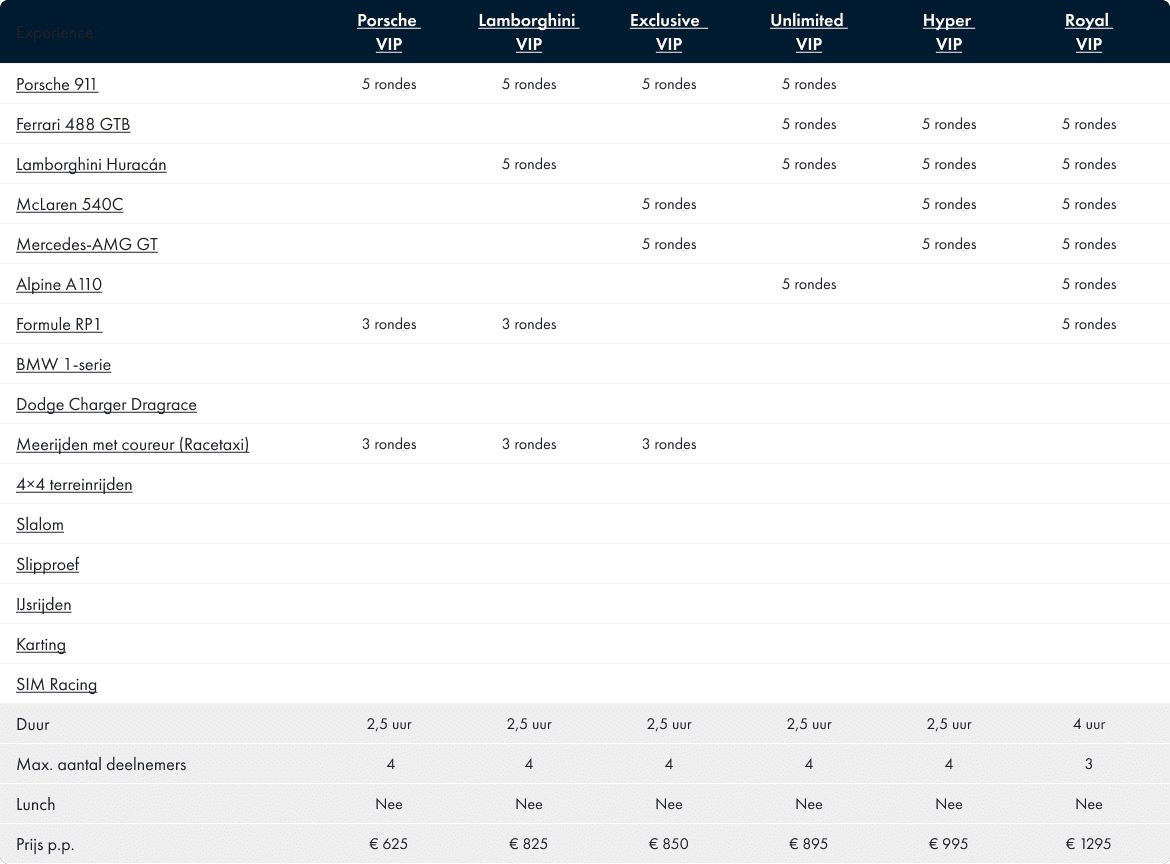This screenshot has width=1170, height=864.
Task: Click '5 rondes' for Porsche 911 under Porsche VIP
Action: pyautogui.click(x=389, y=84)
